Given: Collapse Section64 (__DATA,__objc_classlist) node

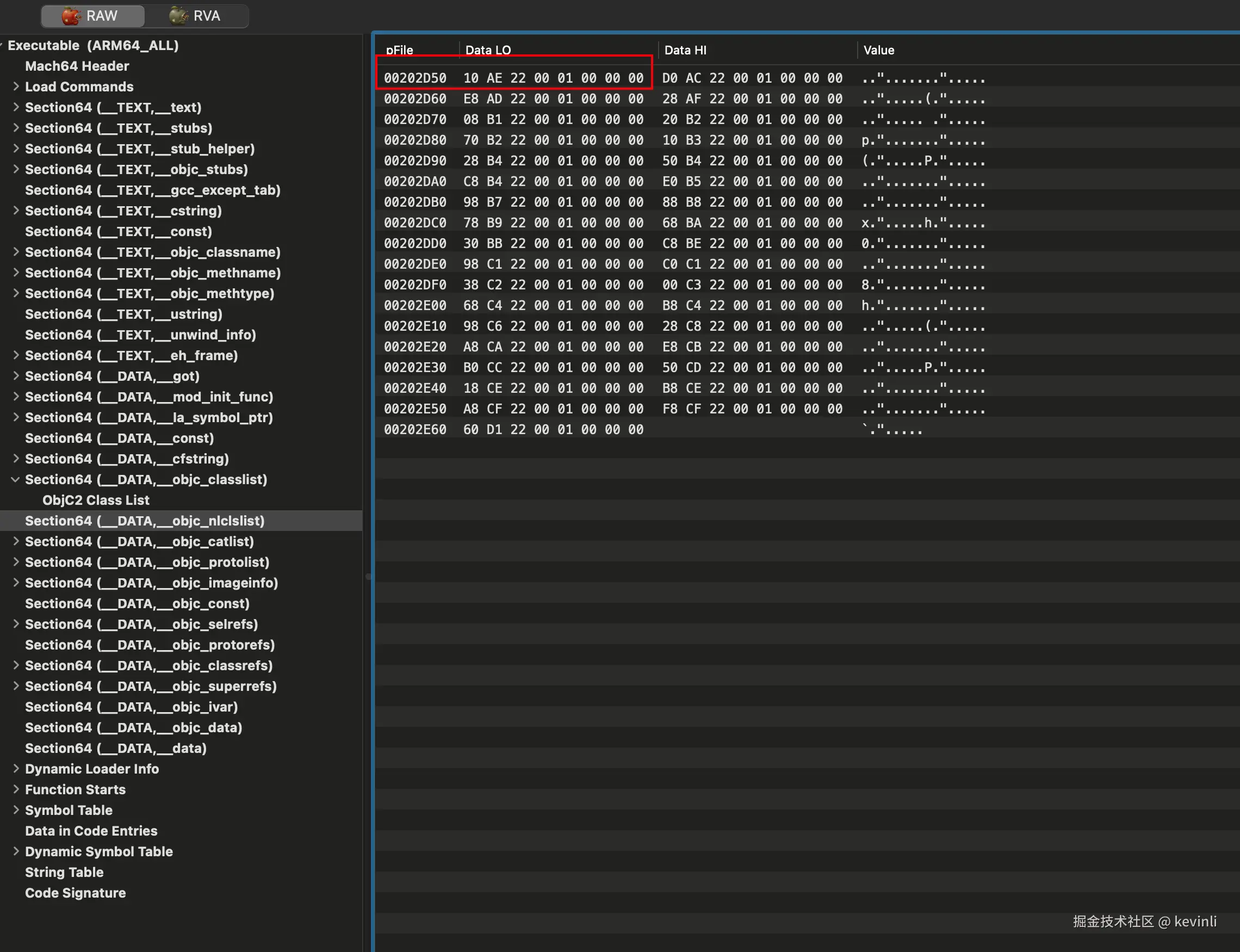Looking at the screenshot, I should click(16, 479).
